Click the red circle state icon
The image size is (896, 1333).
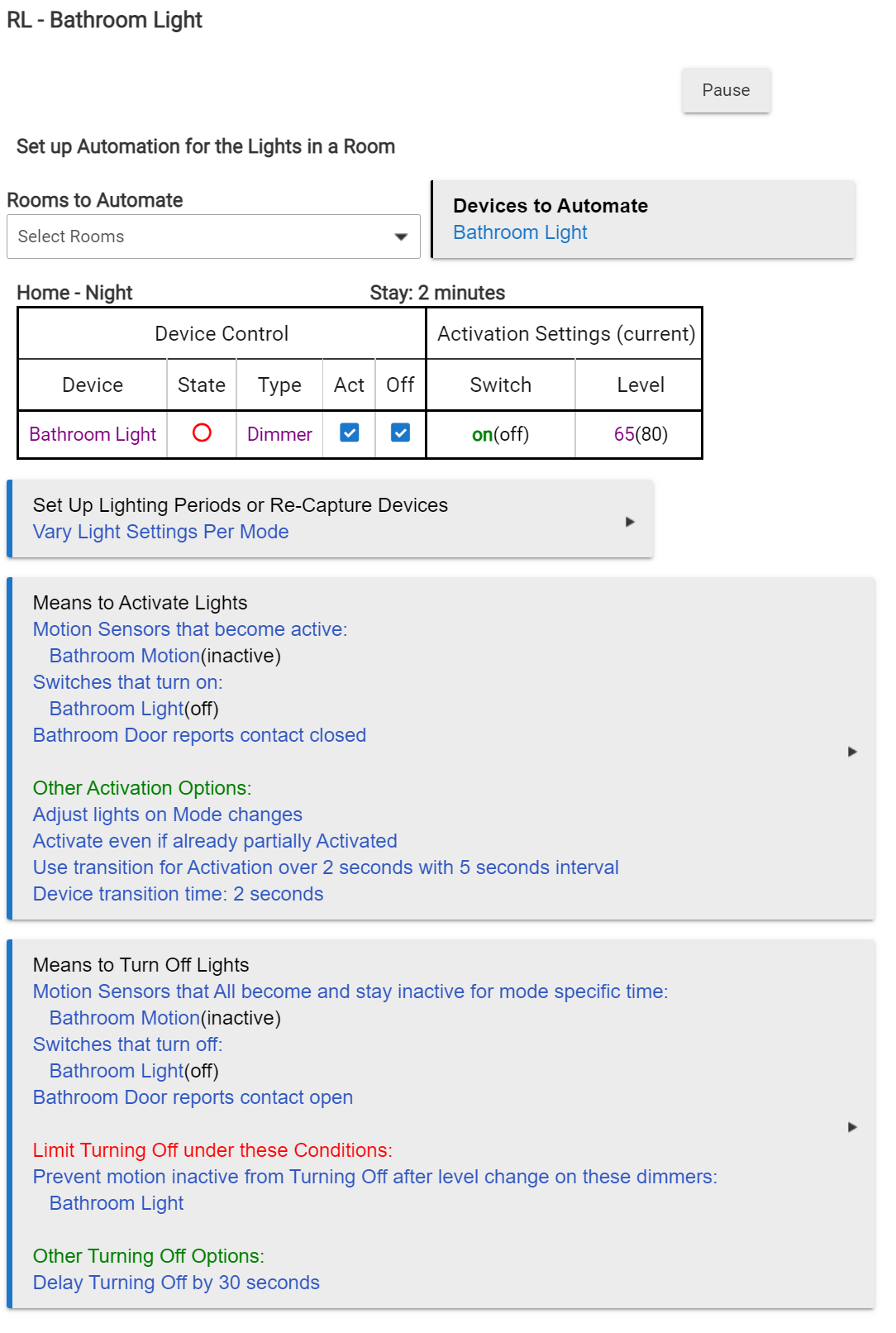point(202,432)
